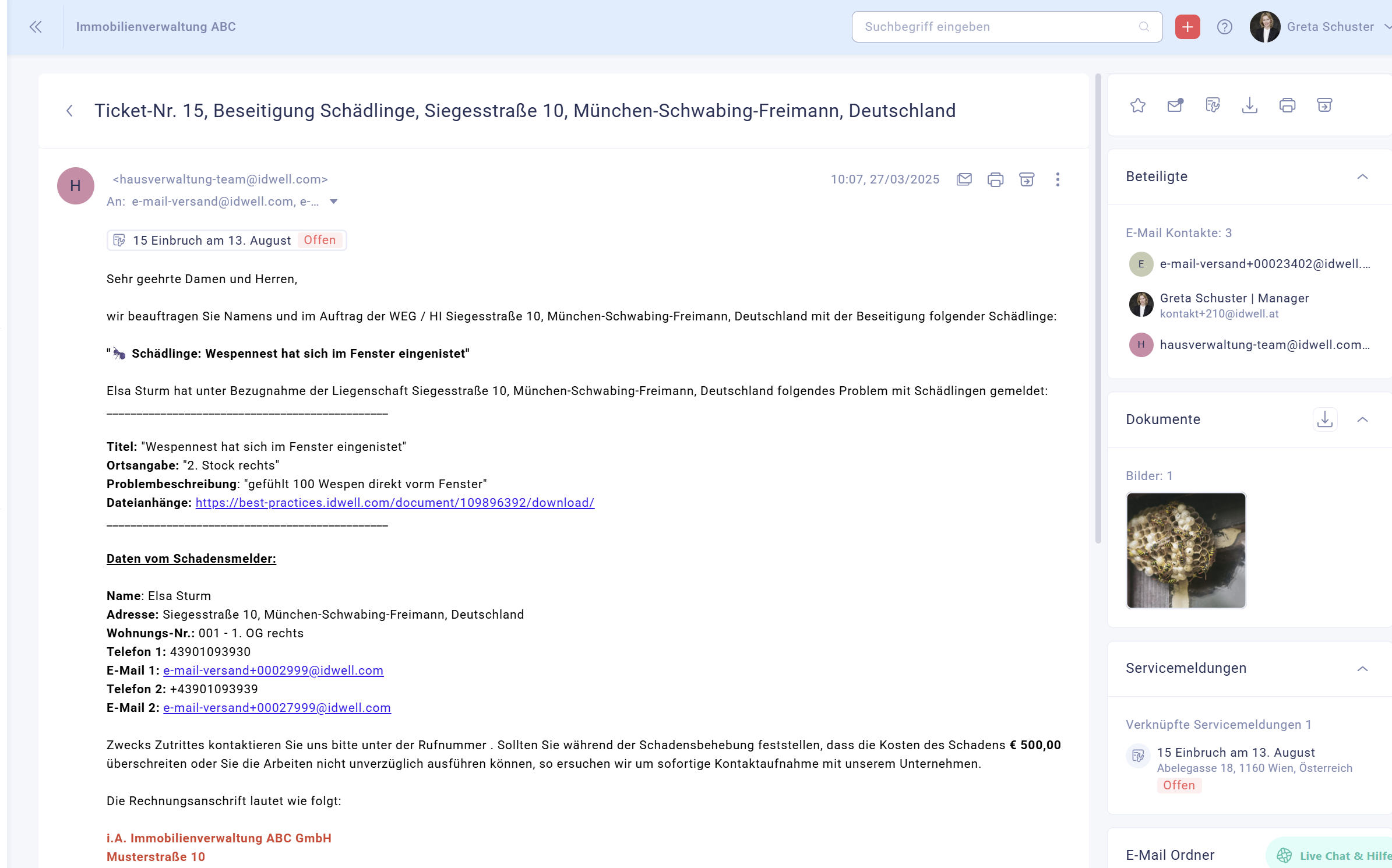Click the red plus create button
Viewport: 1392px width, 868px height.
[x=1187, y=27]
